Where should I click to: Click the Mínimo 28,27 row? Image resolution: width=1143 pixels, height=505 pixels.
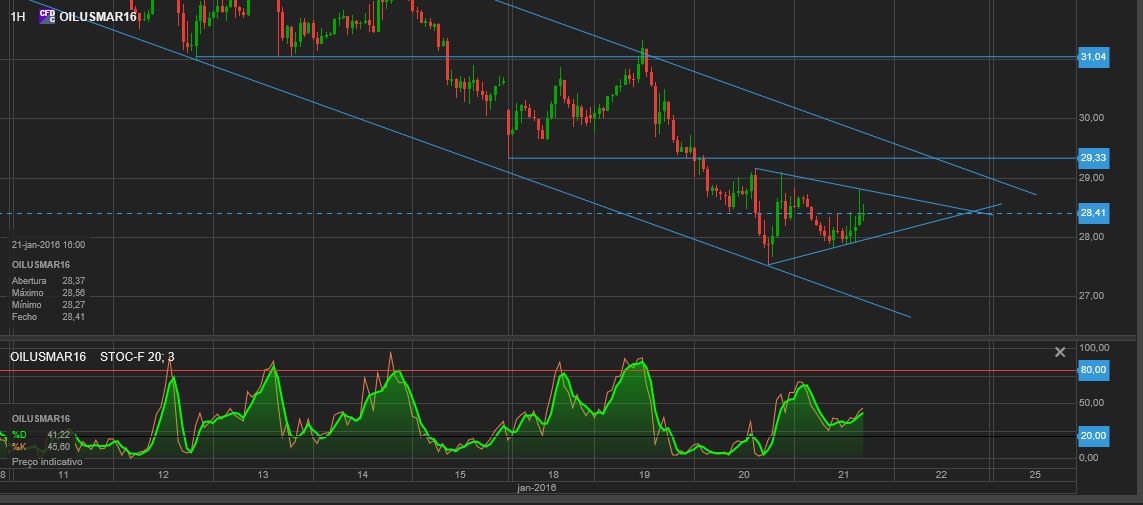tap(48, 305)
